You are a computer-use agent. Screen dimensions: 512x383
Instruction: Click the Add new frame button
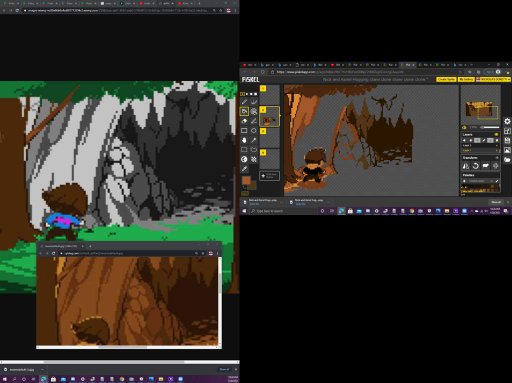269,176
